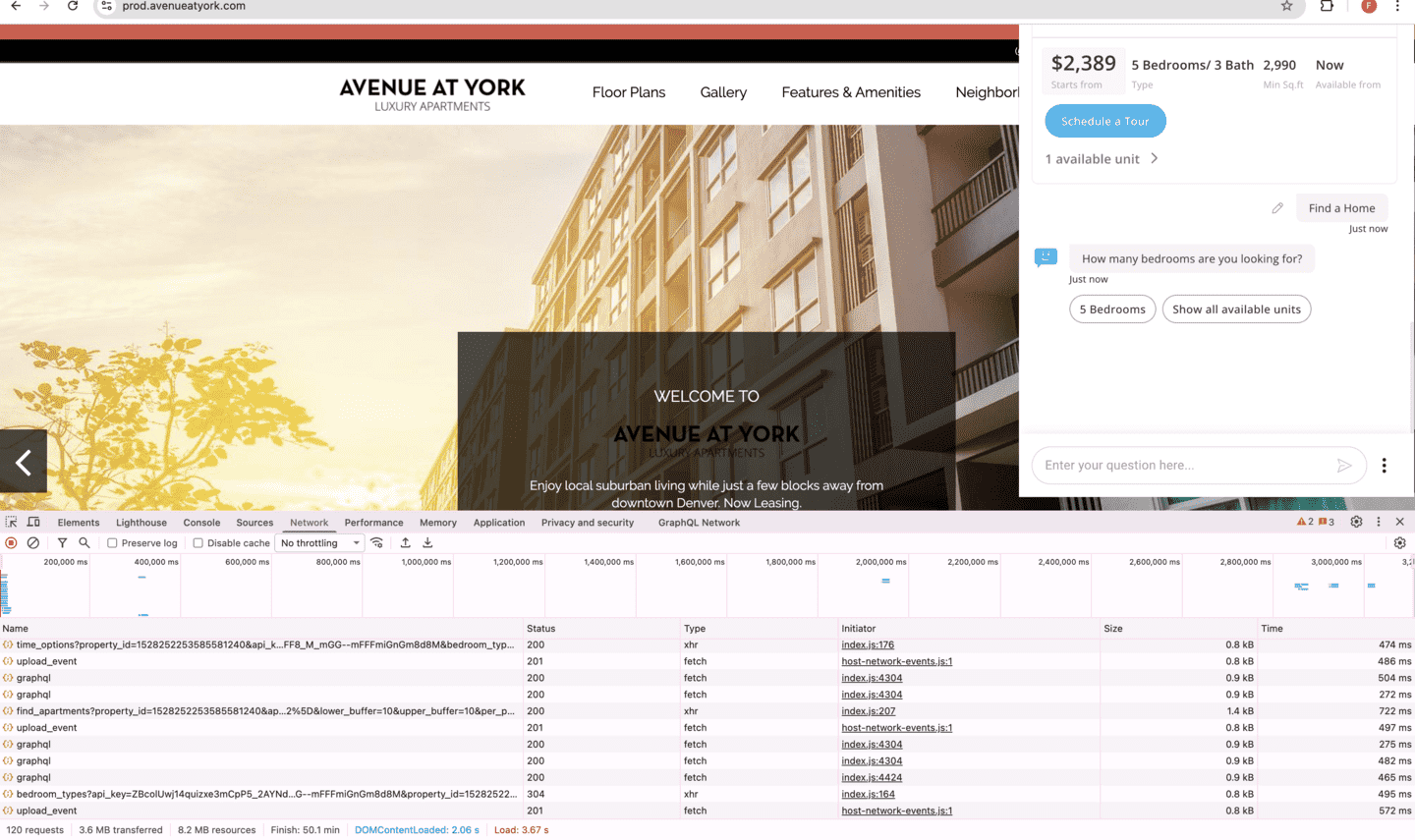Expand the 1 available unit chevron

pos(1155,158)
